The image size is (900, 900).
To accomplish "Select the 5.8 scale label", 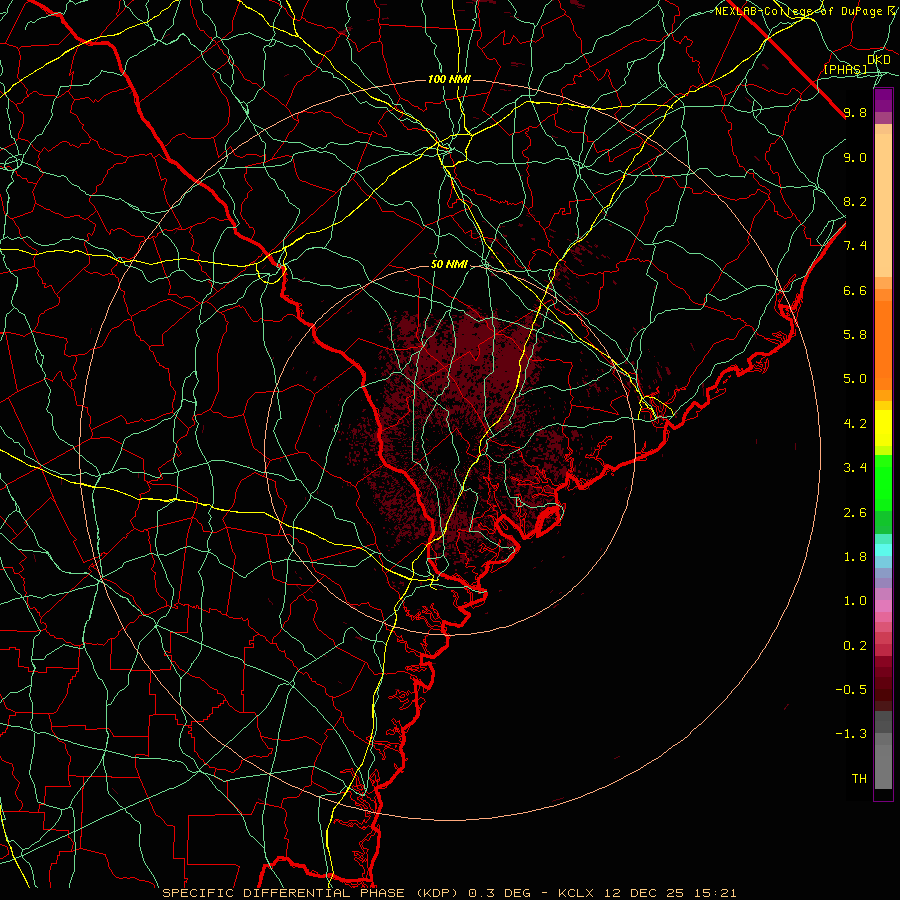I will point(855,335).
